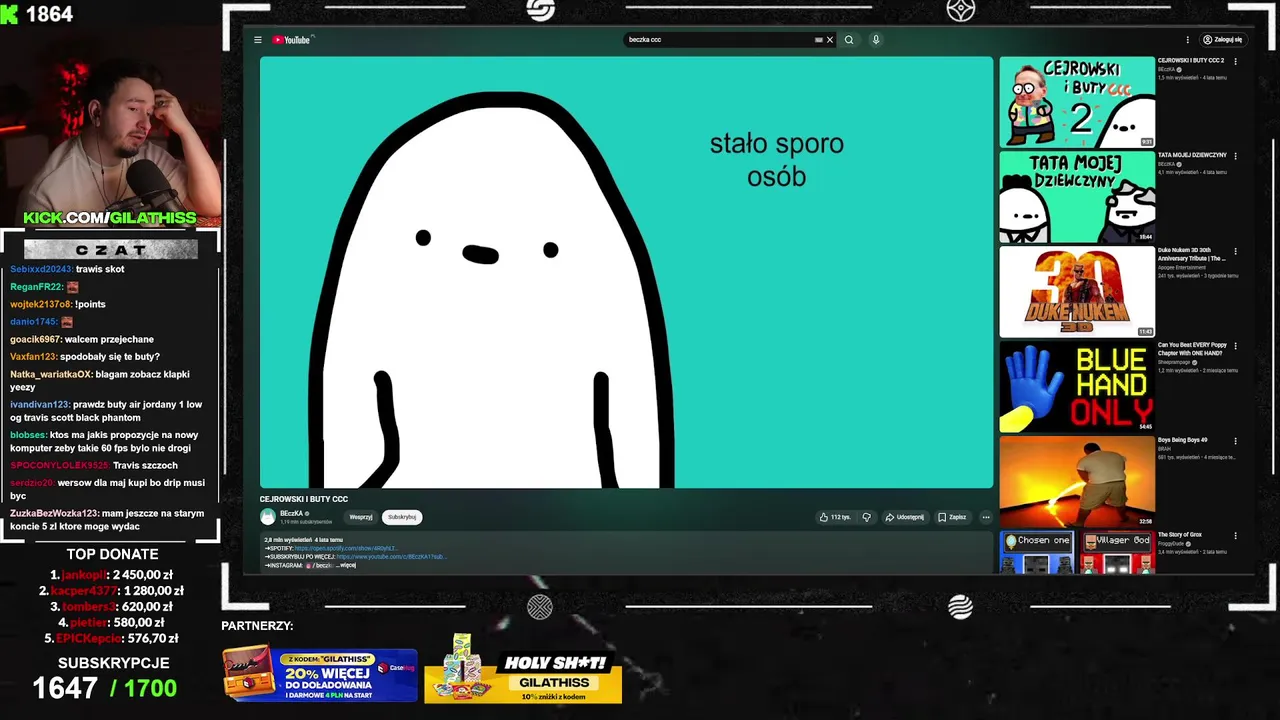Open three-dot menu for 'Boys Being Boys 49'

click(1235, 441)
